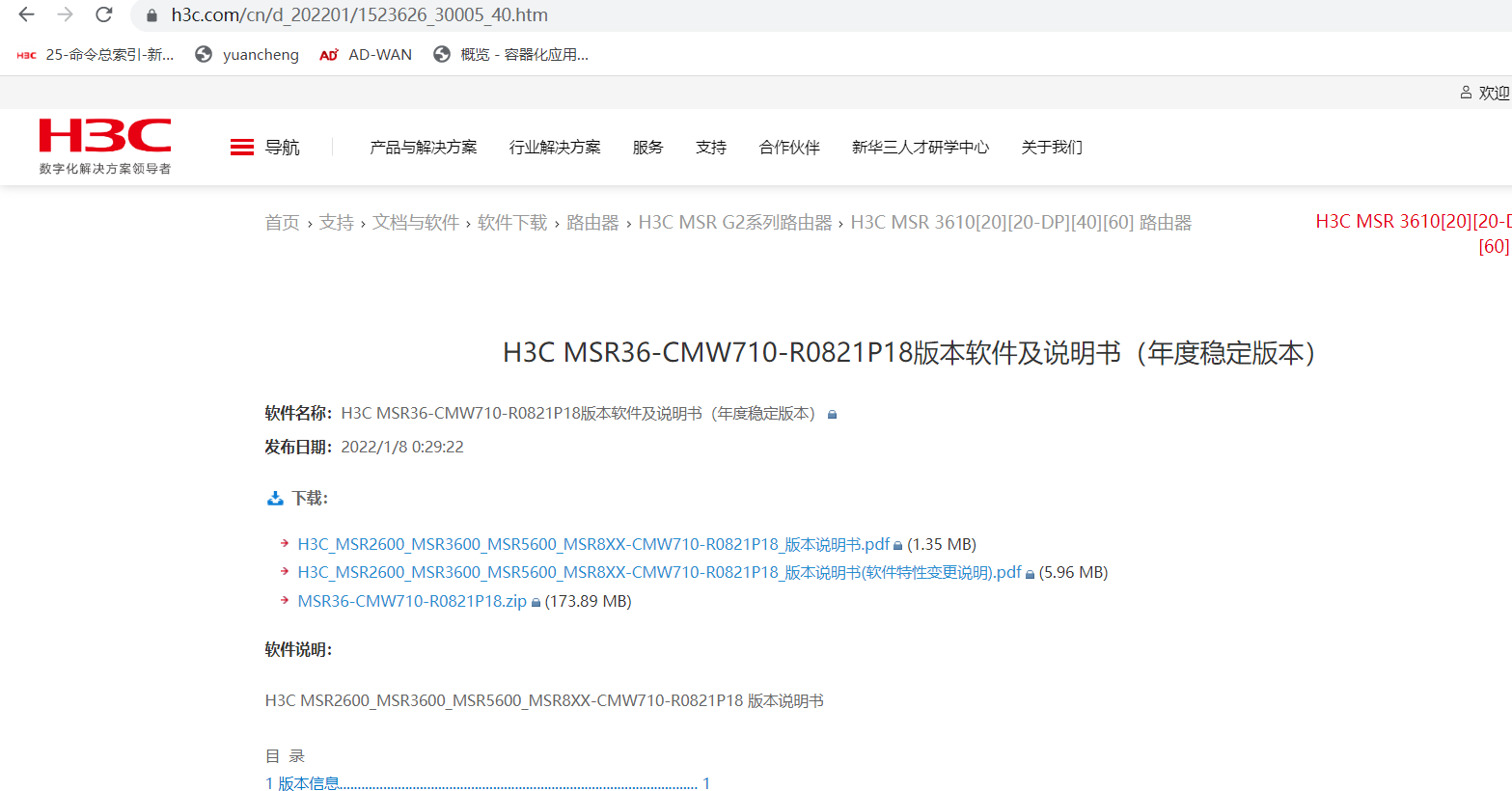Click 支持 in the breadcrumb
This screenshot has width=1512, height=791.
click(337, 223)
